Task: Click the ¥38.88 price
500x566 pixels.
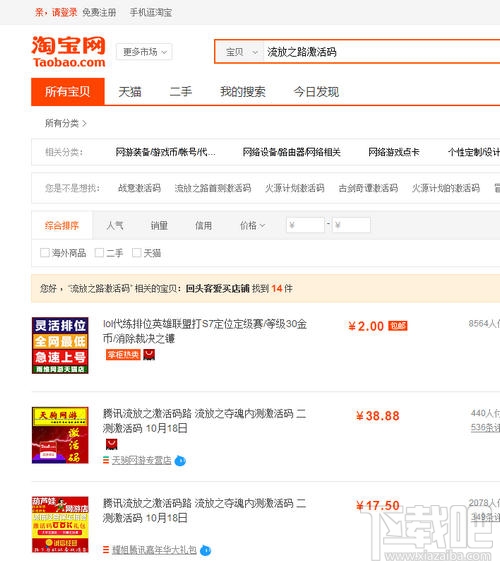Action: [x=378, y=416]
